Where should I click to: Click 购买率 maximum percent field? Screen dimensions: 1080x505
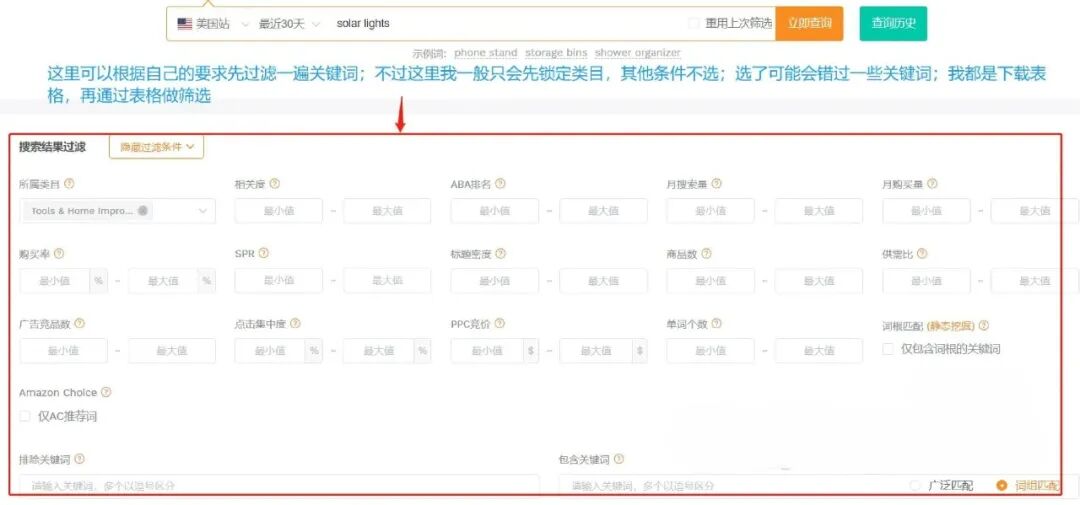click(x=163, y=280)
